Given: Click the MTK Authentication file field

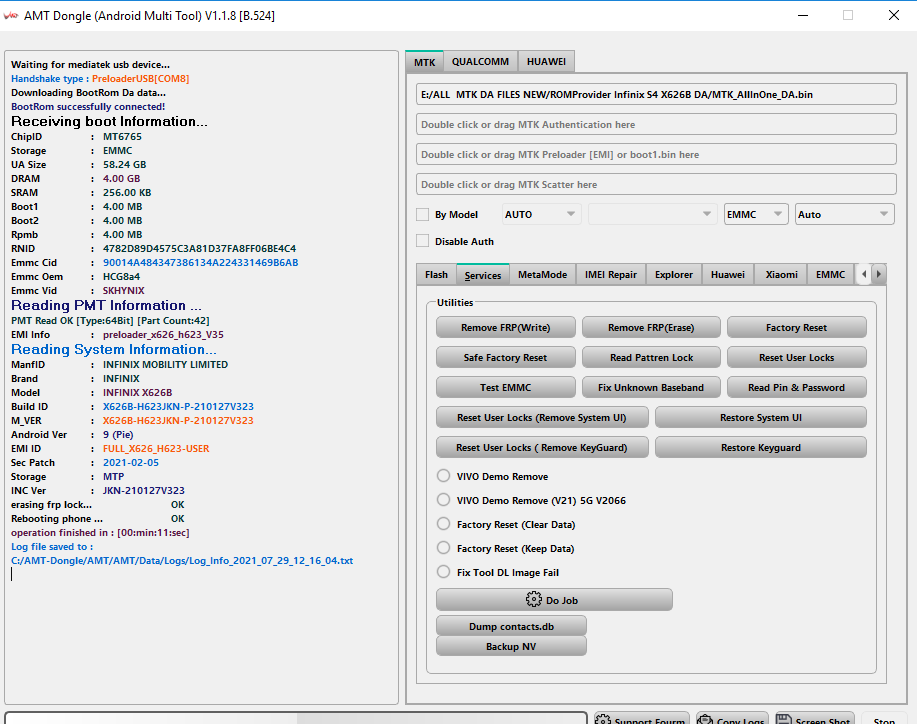Looking at the screenshot, I should [656, 125].
